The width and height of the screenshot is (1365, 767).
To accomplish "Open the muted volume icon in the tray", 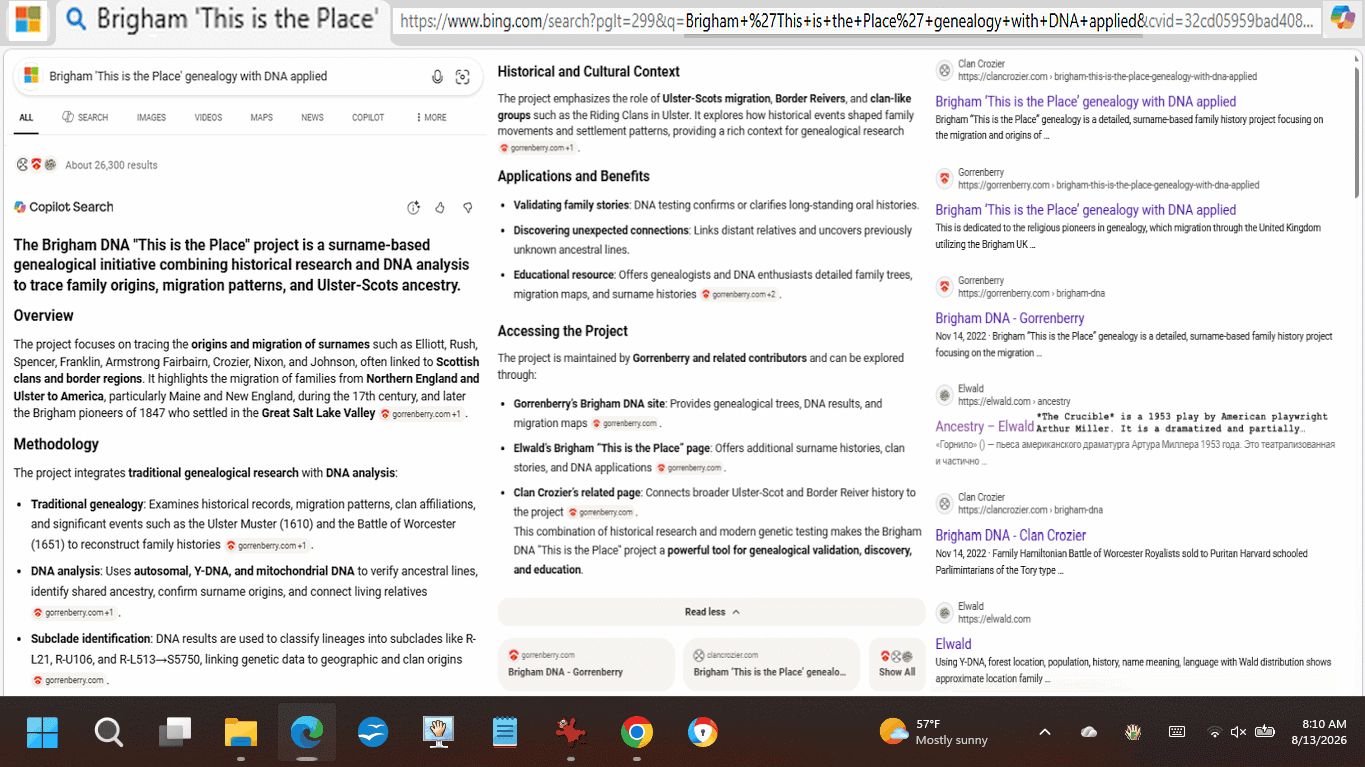I will click(1238, 732).
